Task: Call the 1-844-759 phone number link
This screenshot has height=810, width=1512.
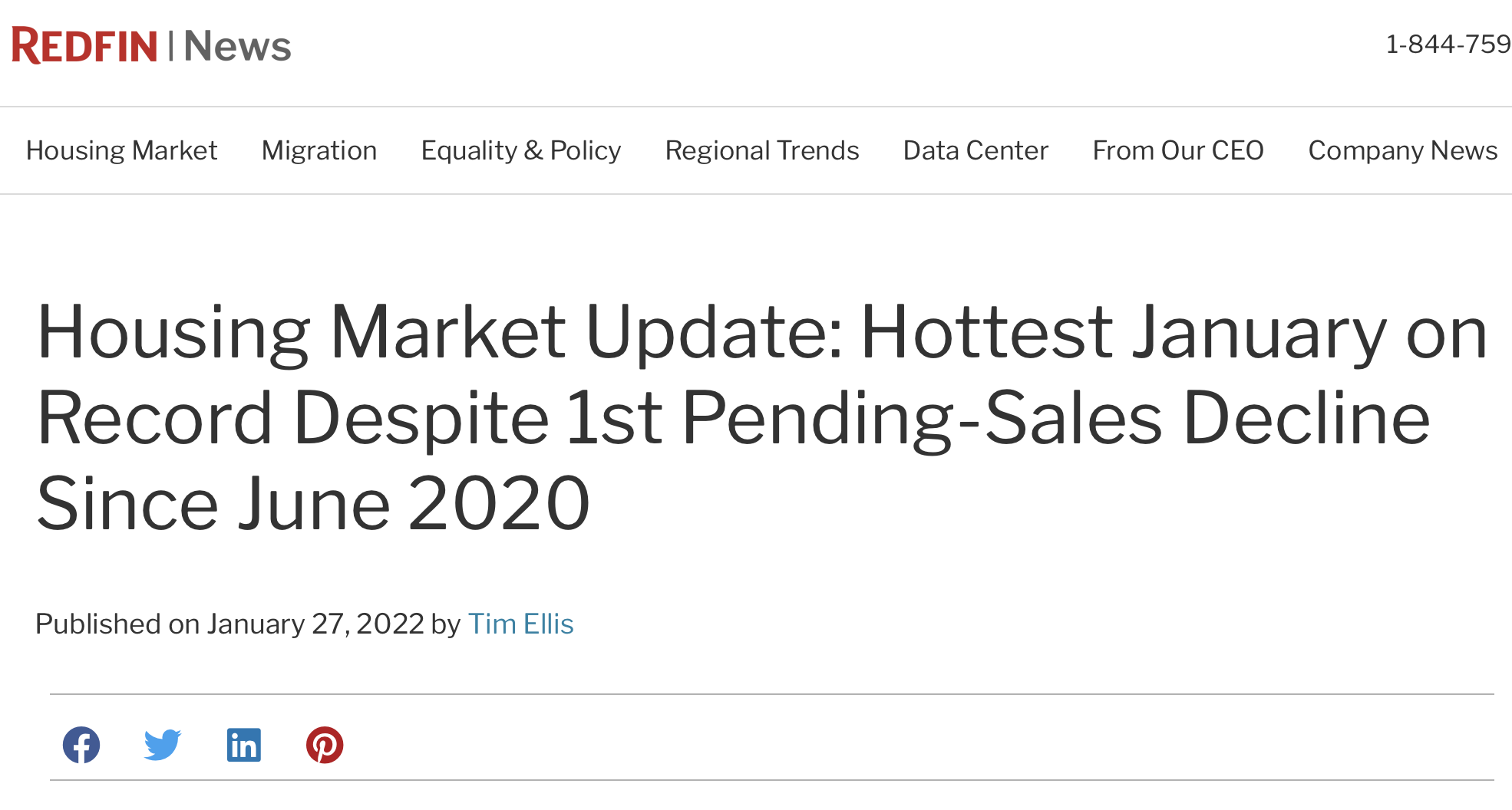Action: coord(1448,44)
